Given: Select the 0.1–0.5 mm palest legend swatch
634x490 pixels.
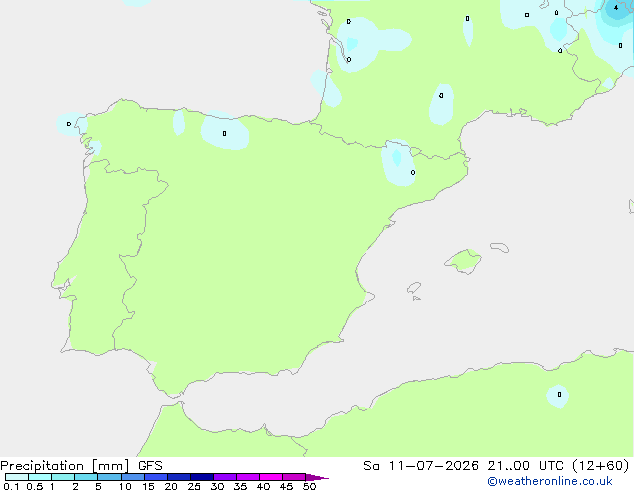Looking at the screenshot, I should pos(17,477).
